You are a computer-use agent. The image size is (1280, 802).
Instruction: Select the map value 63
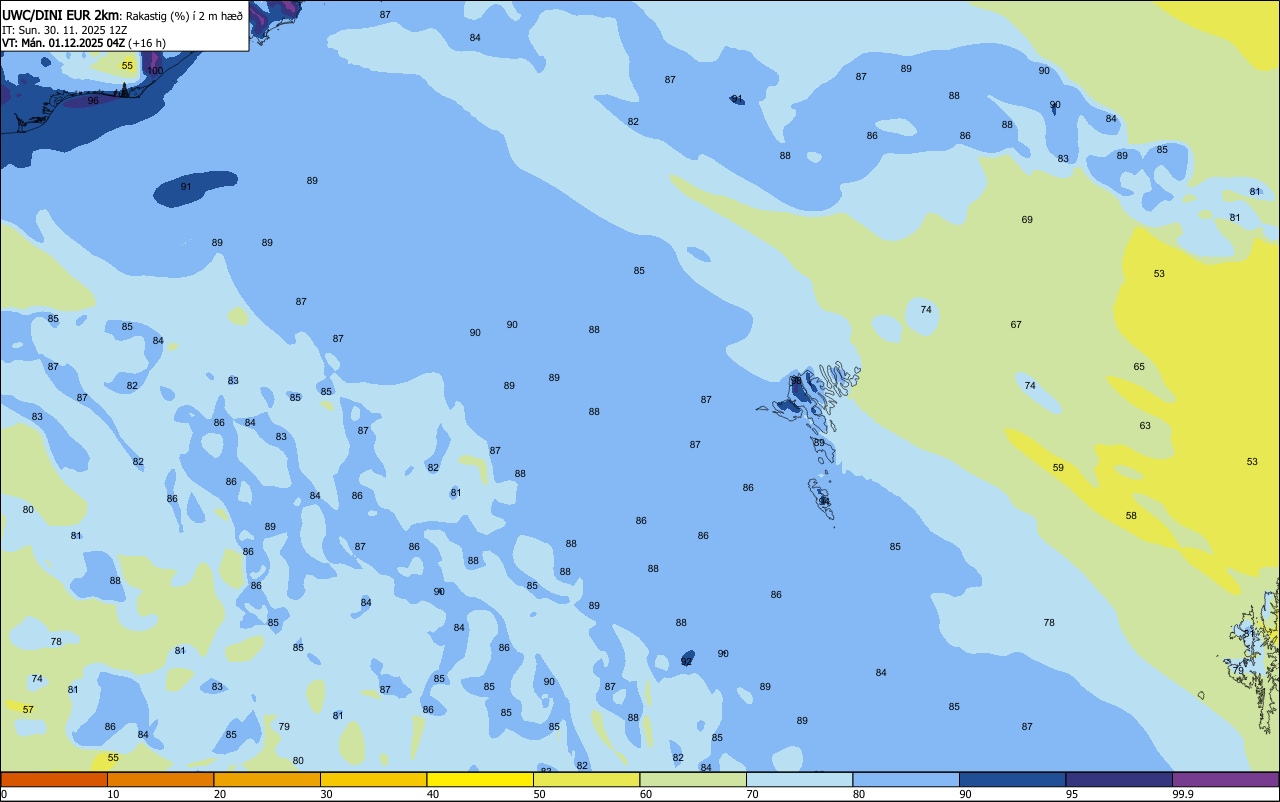tap(1145, 425)
